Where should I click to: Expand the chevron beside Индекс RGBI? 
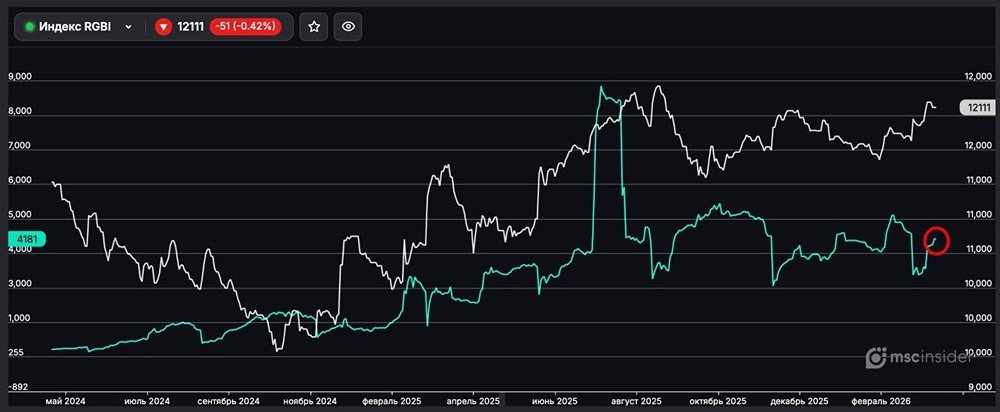pyautogui.click(x=128, y=27)
